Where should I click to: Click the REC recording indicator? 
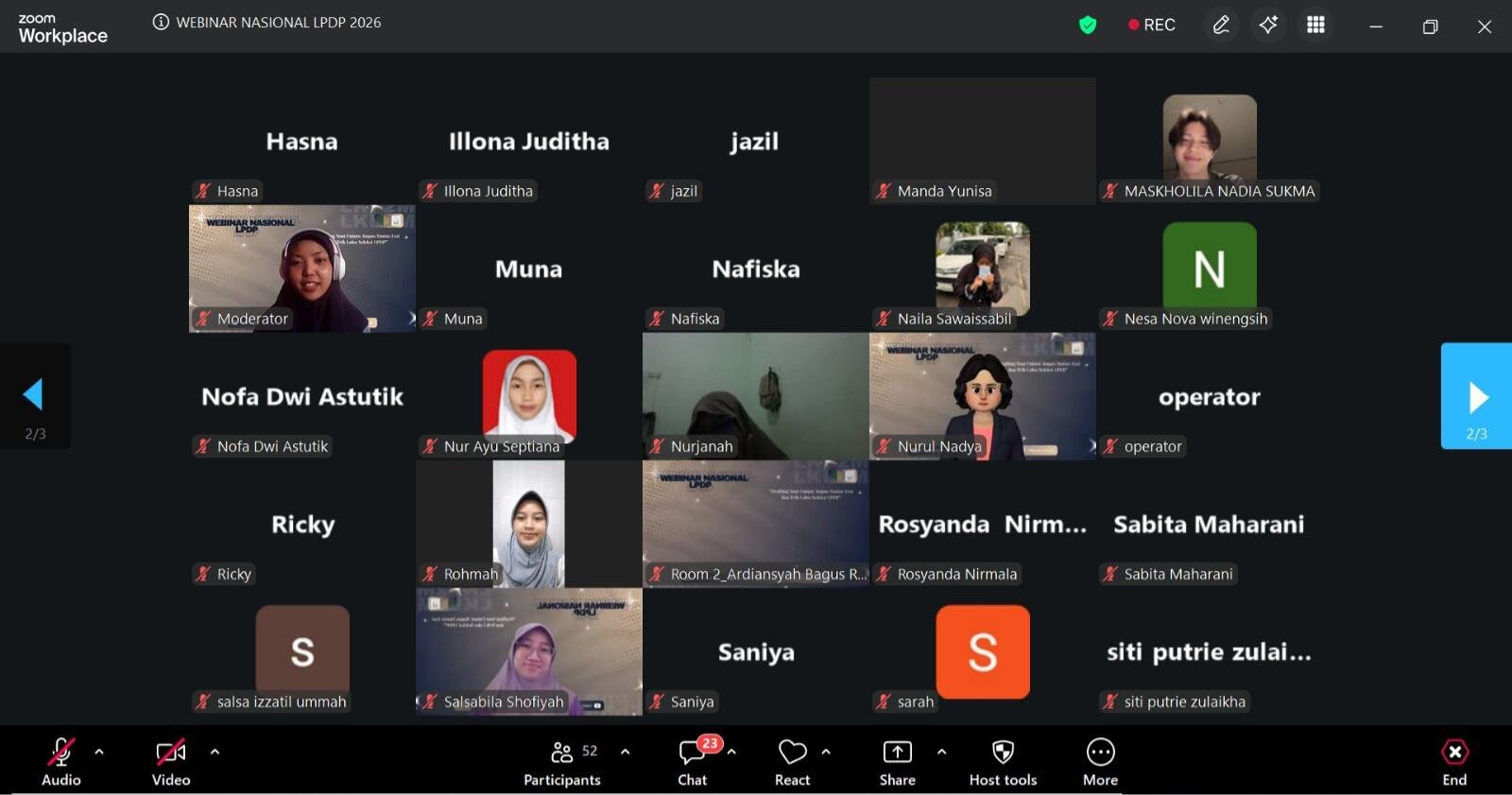click(1152, 25)
